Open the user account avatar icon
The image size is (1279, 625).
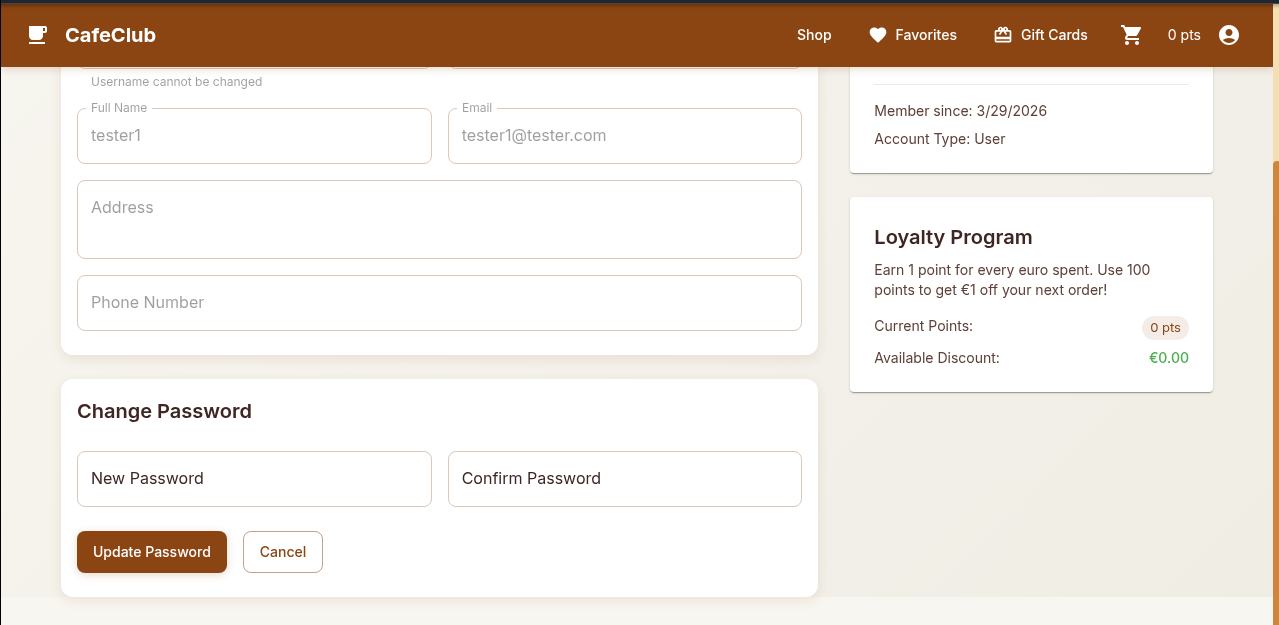click(1229, 35)
